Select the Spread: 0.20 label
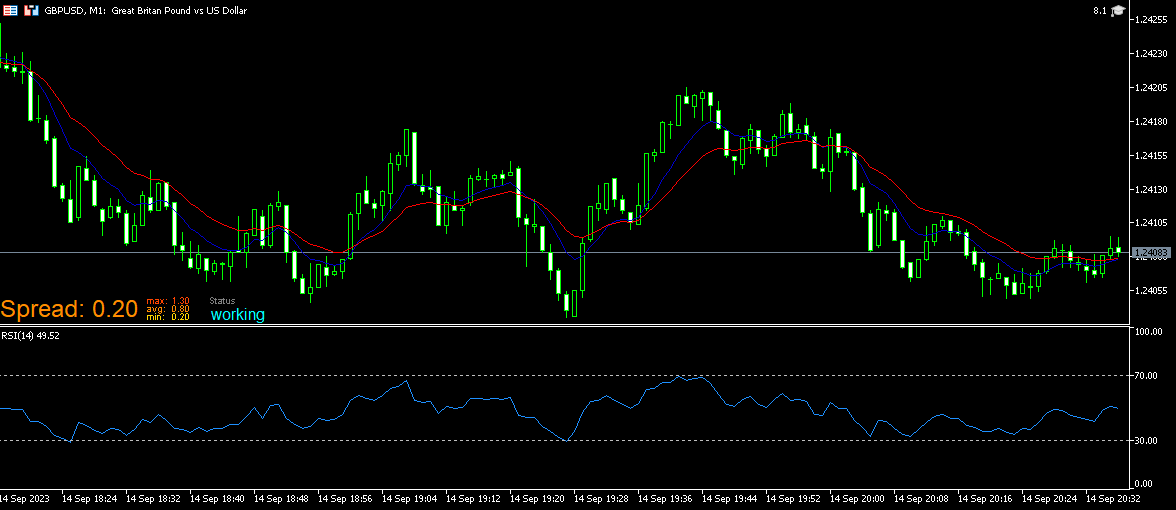This screenshot has width=1176, height=510. pyautogui.click(x=69, y=308)
